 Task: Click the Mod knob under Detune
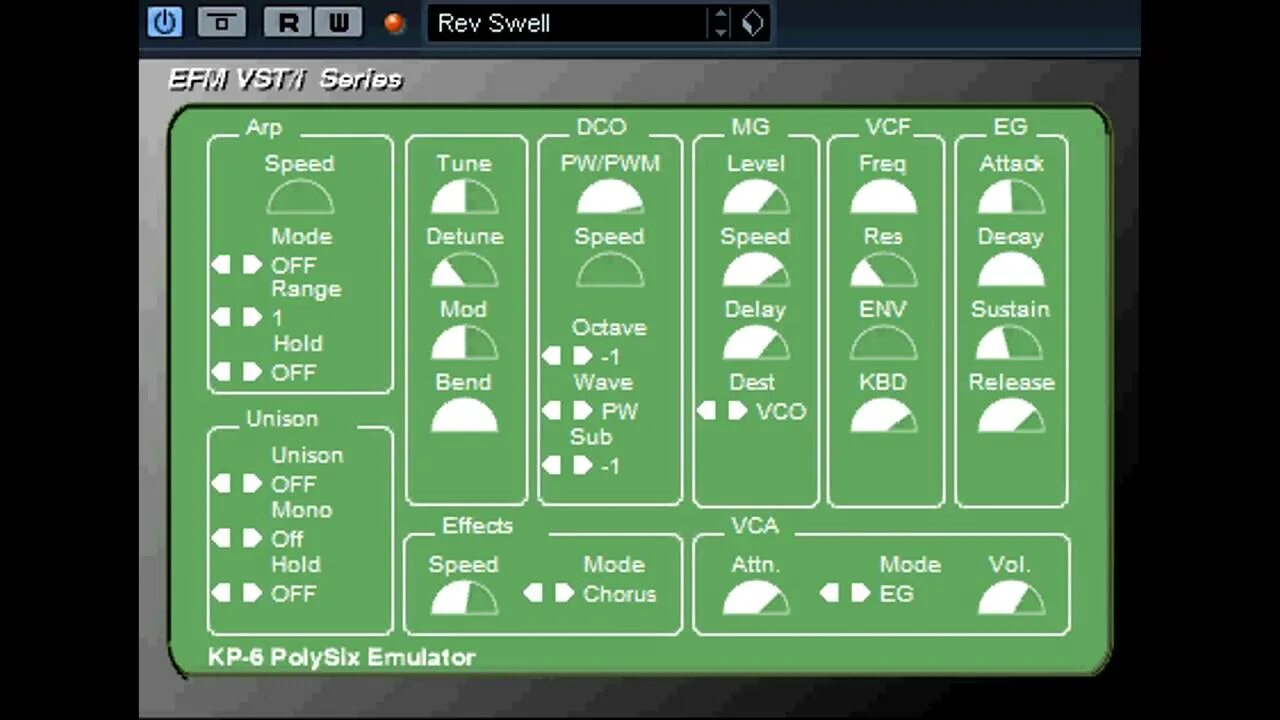pyautogui.click(x=464, y=344)
